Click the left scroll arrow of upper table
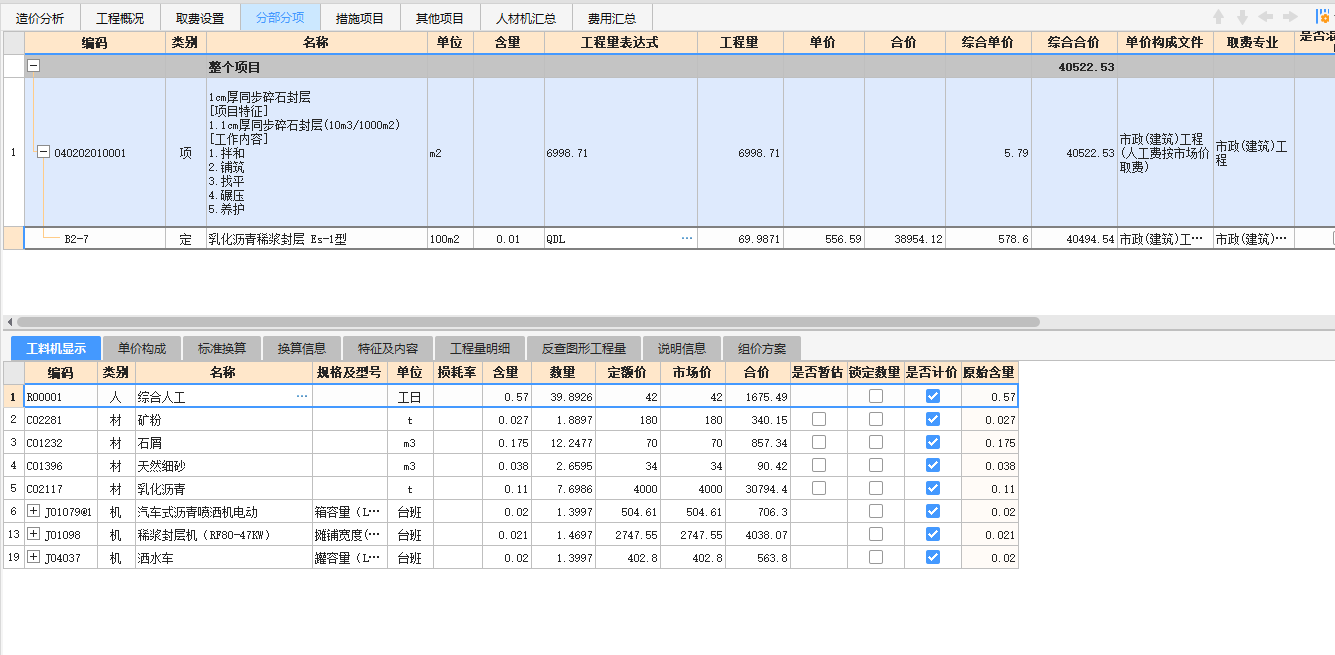Image resolution: width=1335 pixels, height=655 pixels. click(9, 322)
